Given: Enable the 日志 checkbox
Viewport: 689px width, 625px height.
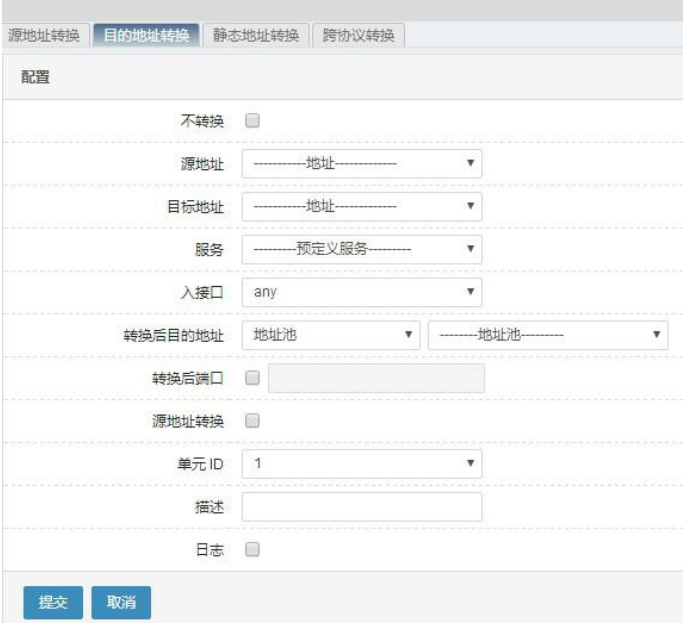Looking at the screenshot, I should 252,549.
